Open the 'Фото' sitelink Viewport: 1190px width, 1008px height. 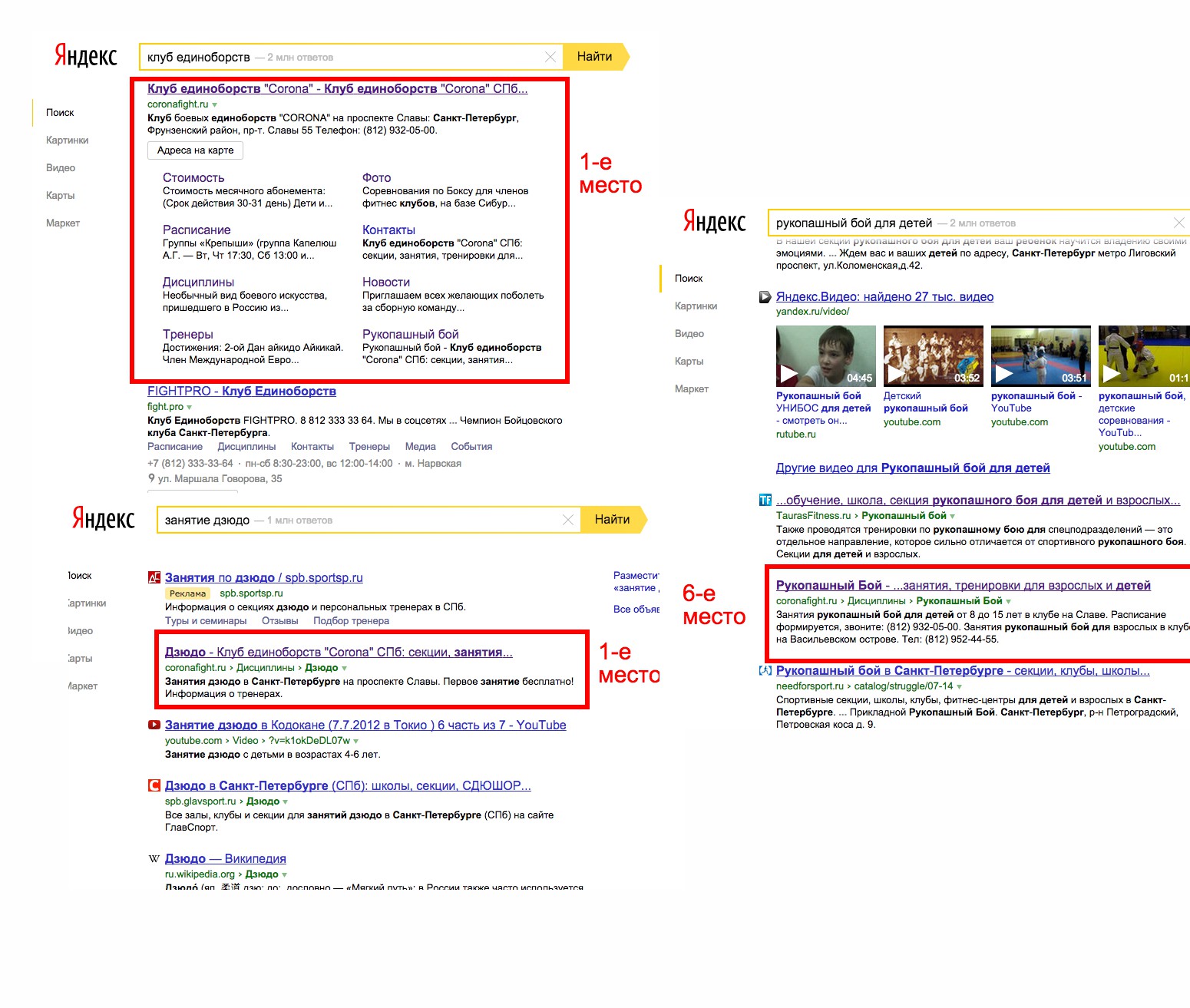click(376, 178)
